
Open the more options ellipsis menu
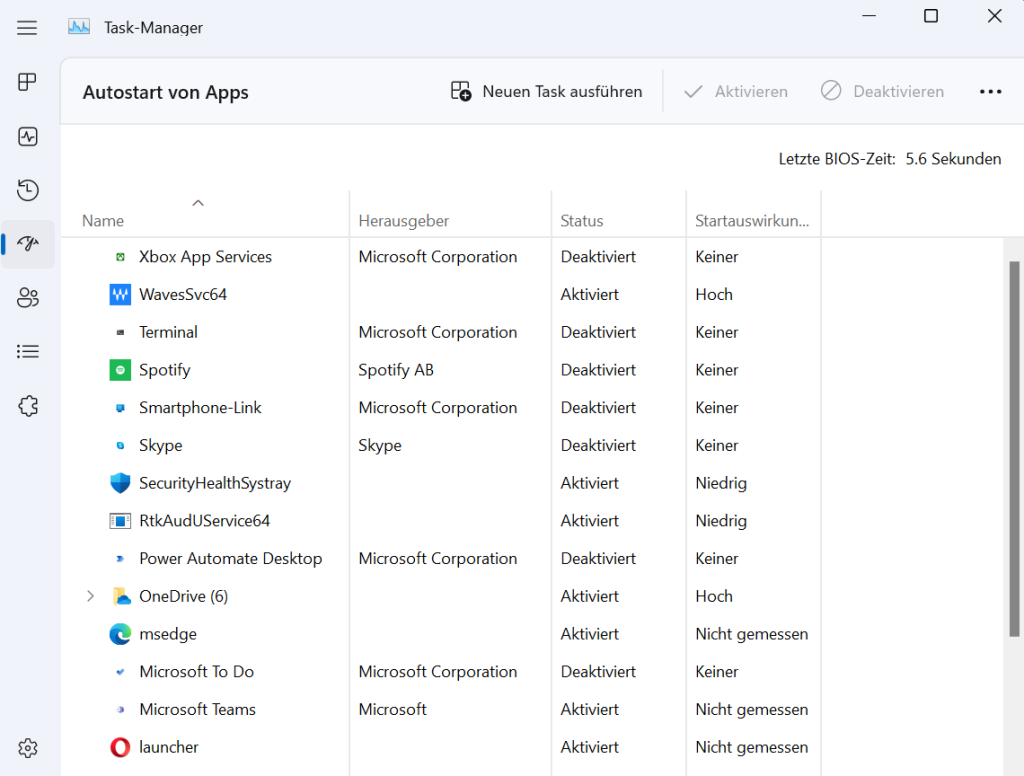[x=990, y=92]
